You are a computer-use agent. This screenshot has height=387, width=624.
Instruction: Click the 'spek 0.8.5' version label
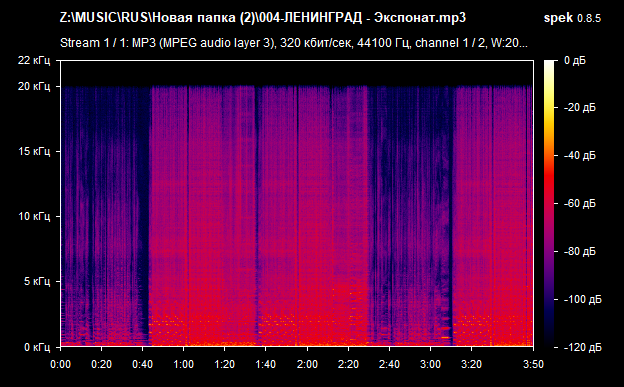pyautogui.click(x=572, y=18)
